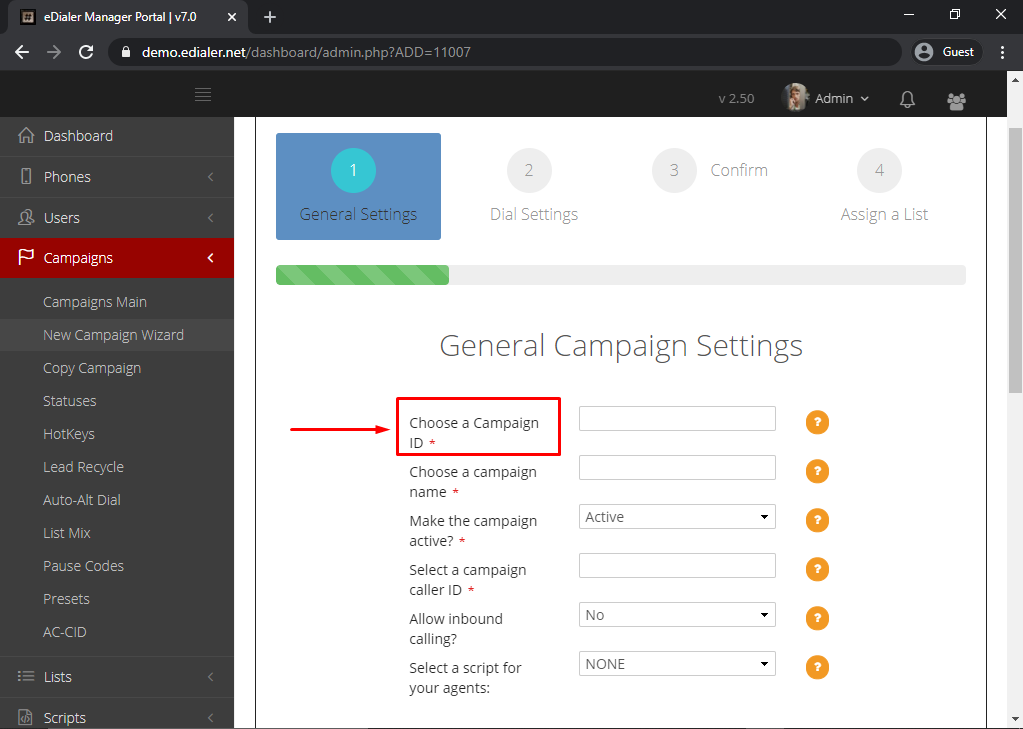Viewport: 1023px width, 729px height.
Task: Toggle the sidebar hamburger menu
Action: pyautogui.click(x=203, y=95)
